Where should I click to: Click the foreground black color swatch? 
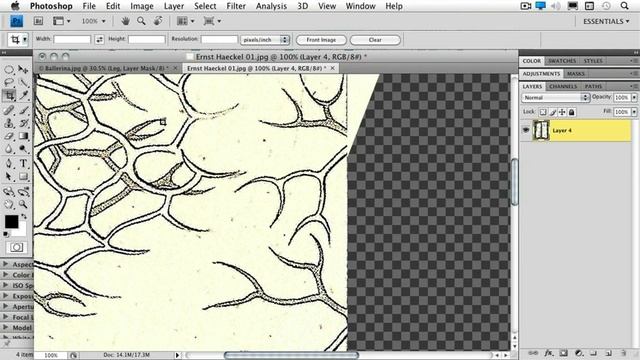11,222
